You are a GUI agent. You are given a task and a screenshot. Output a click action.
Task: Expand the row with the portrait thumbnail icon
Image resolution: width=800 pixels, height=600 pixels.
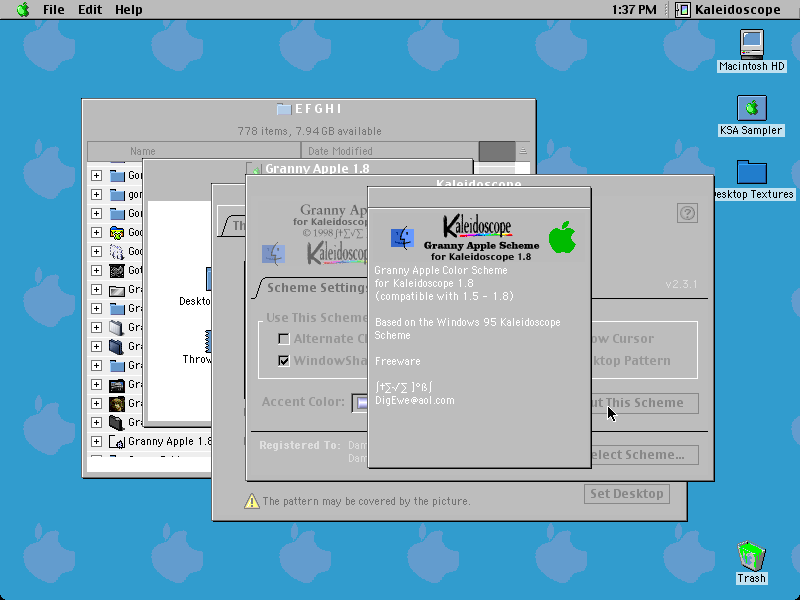pyautogui.click(x=96, y=404)
